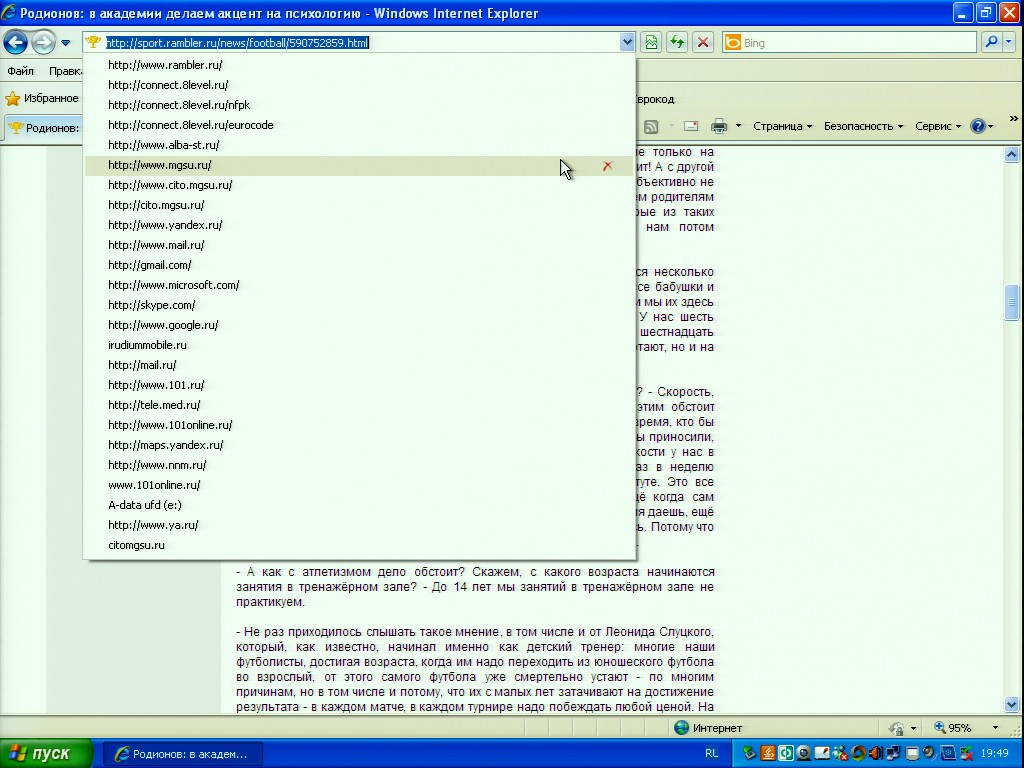1024x768 pixels.
Task: Open the пуск Start menu
Action: coord(46,754)
